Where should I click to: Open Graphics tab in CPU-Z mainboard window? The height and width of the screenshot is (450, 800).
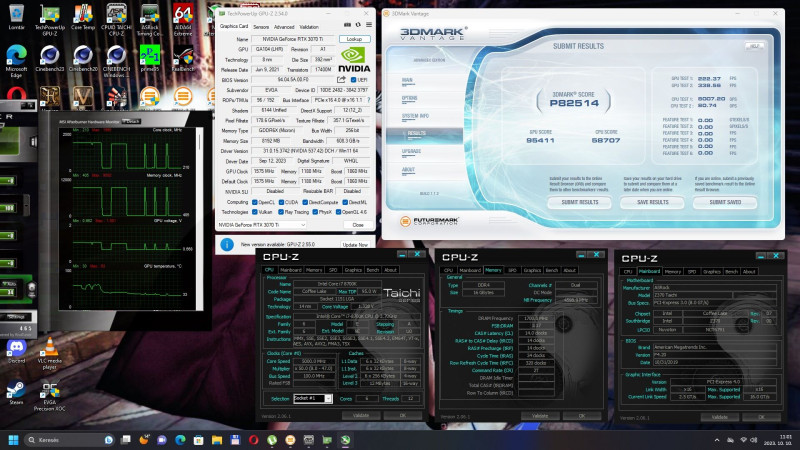(712, 271)
